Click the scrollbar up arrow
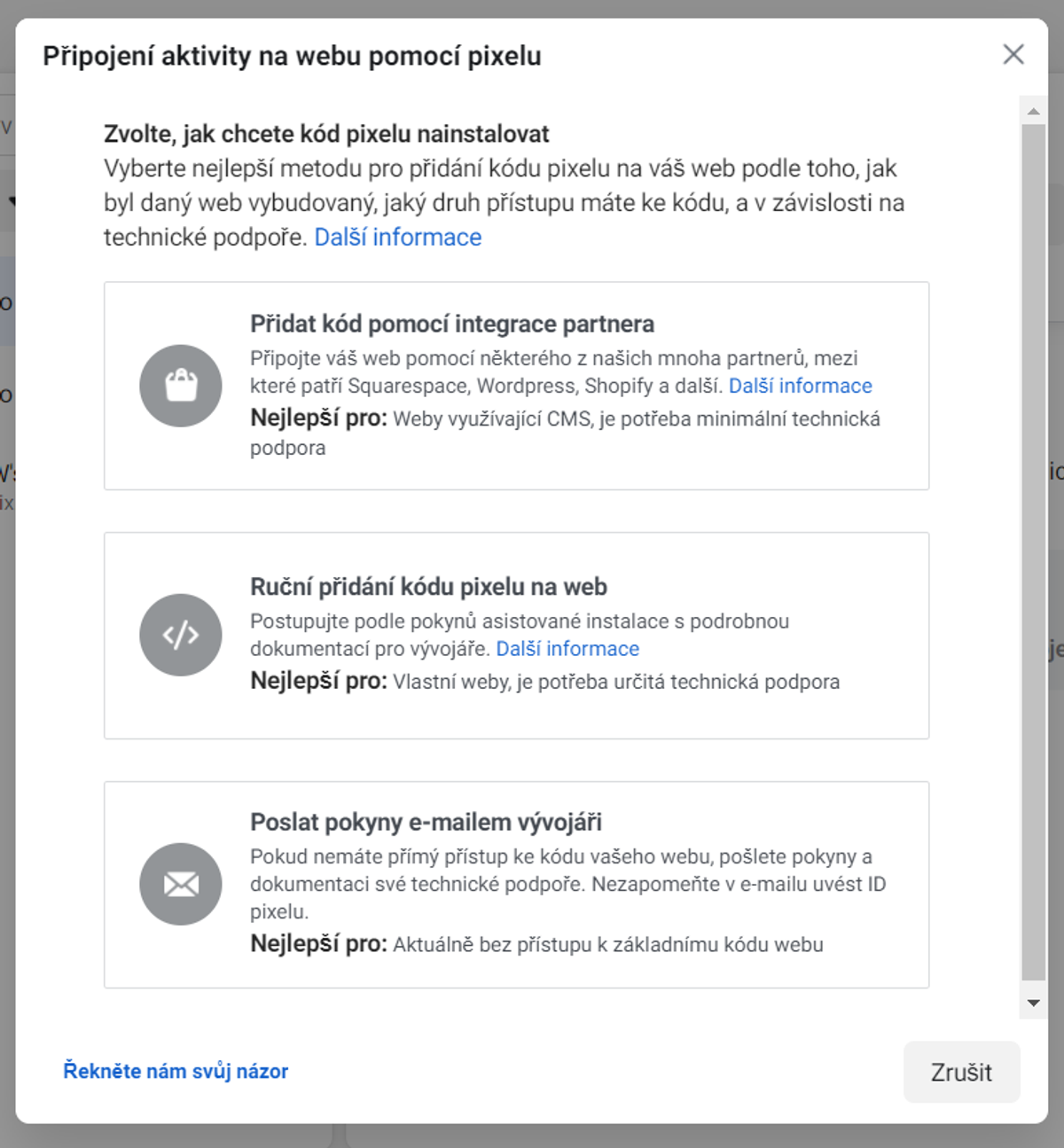Viewport: 1064px width, 1148px height. (1033, 111)
